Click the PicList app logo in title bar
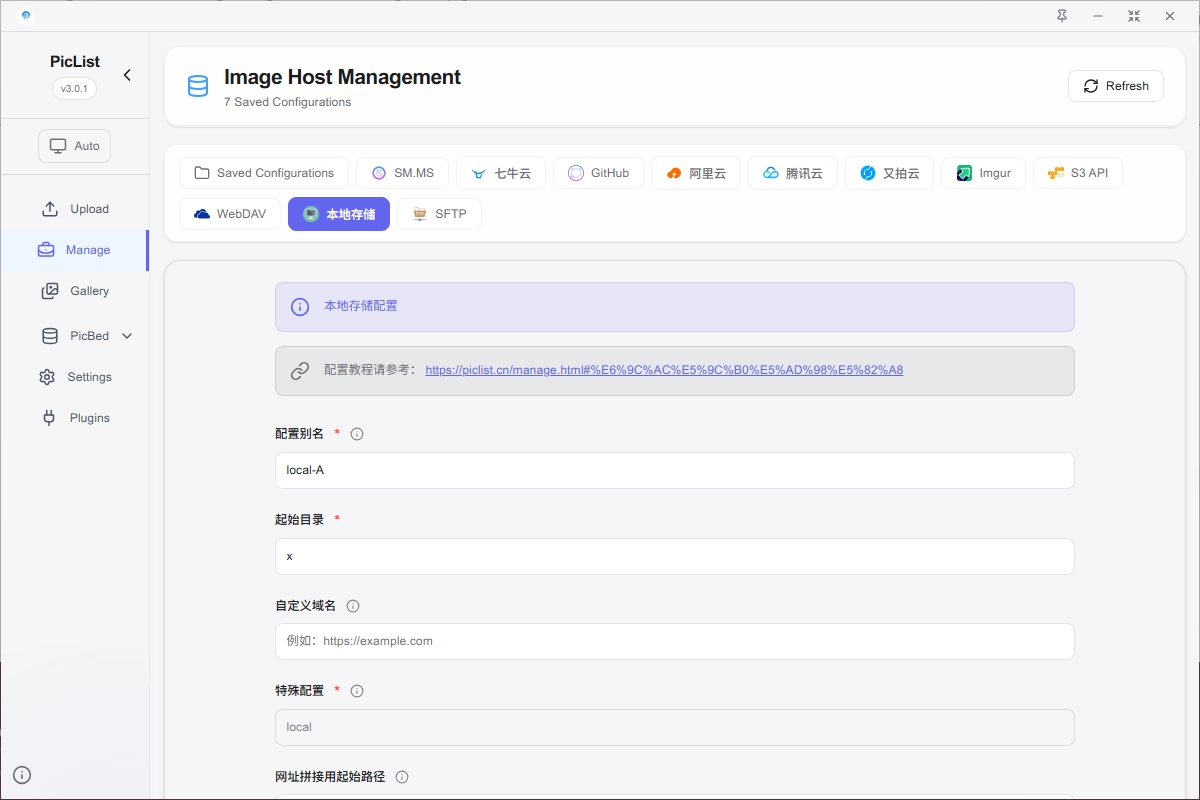The height and width of the screenshot is (800, 1200). pyautogui.click(x=25, y=15)
